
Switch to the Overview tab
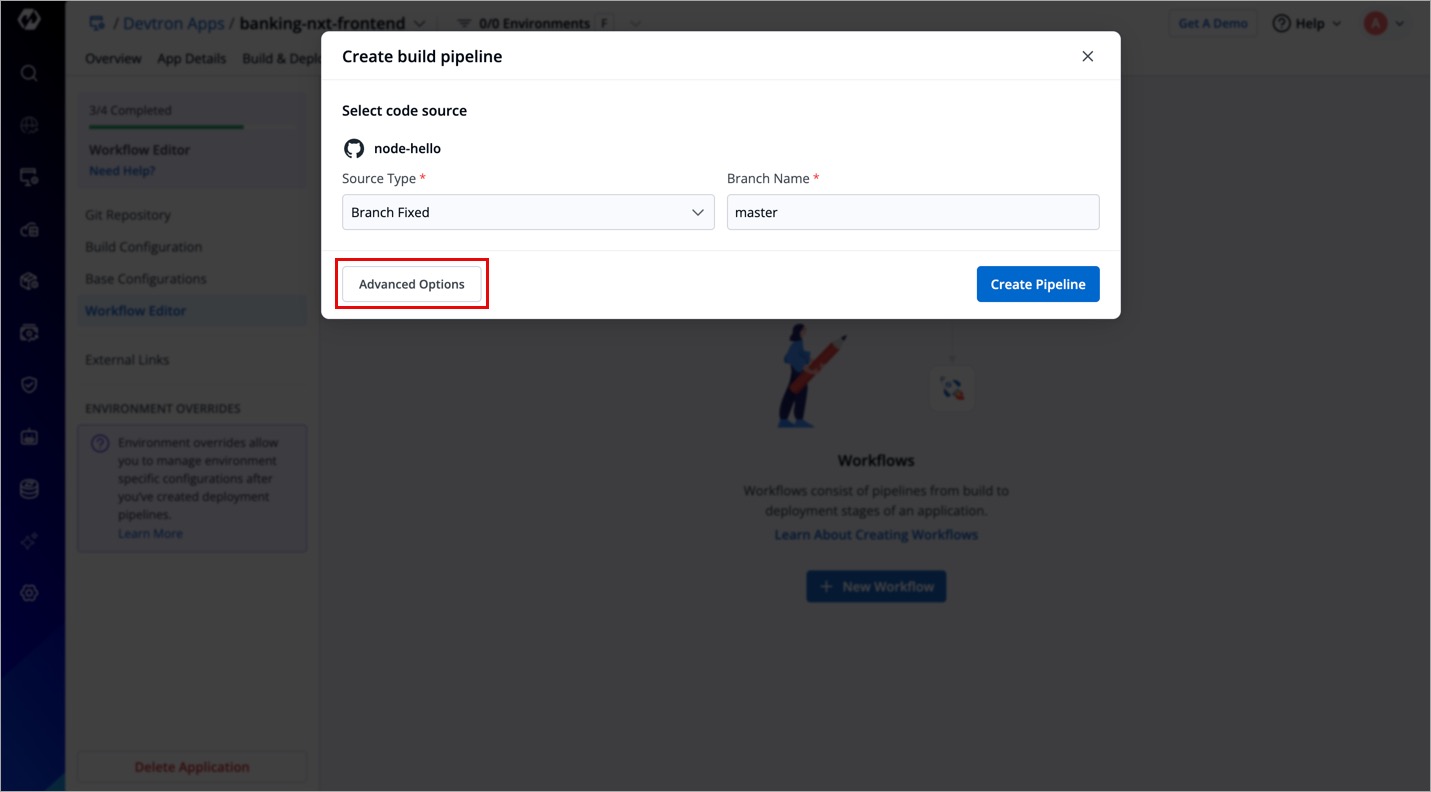[x=113, y=59]
